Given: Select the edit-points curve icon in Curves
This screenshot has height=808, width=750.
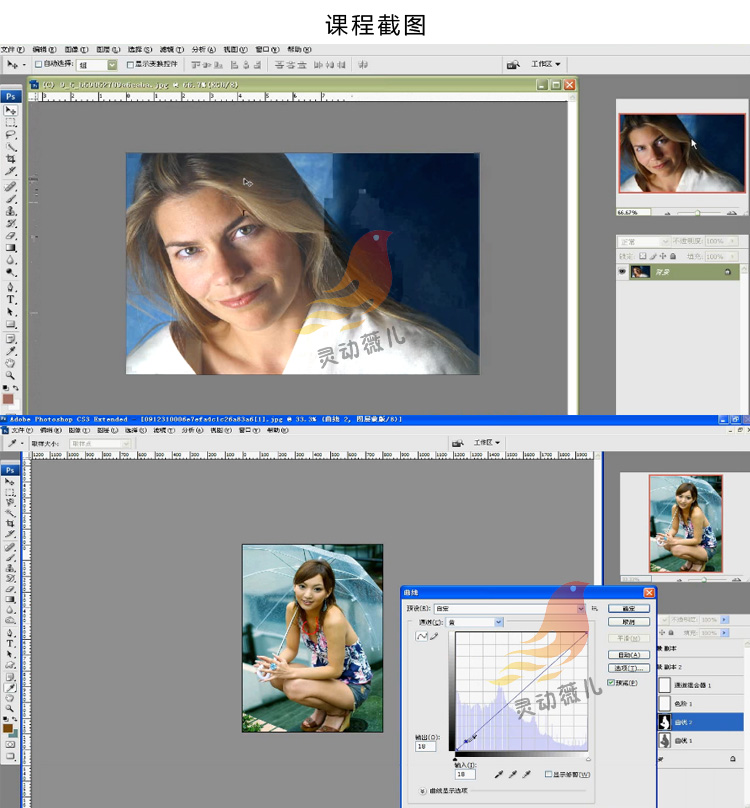Looking at the screenshot, I should pos(423,636).
